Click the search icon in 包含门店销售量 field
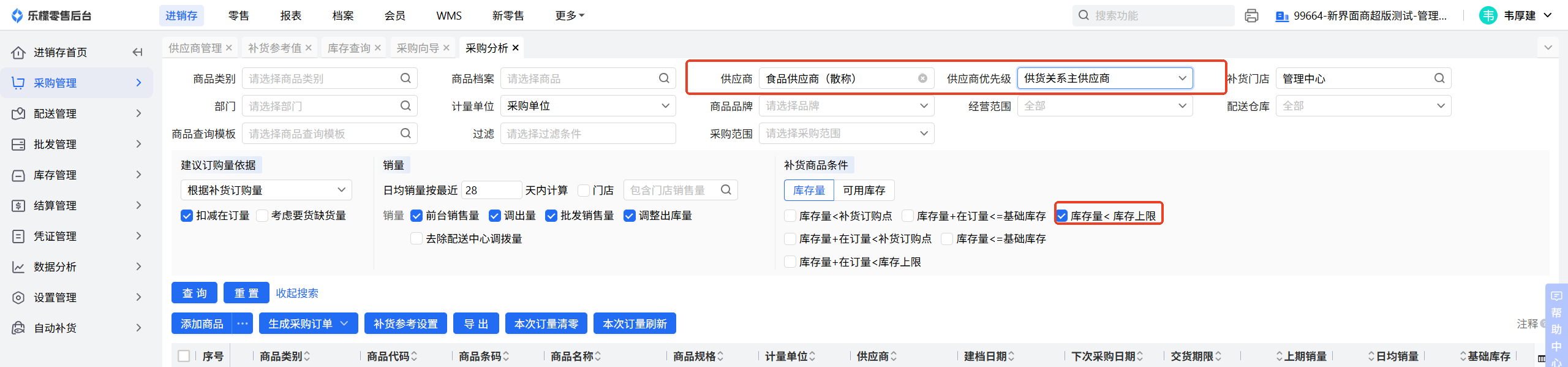This screenshot has width=1568, height=367. [726, 190]
